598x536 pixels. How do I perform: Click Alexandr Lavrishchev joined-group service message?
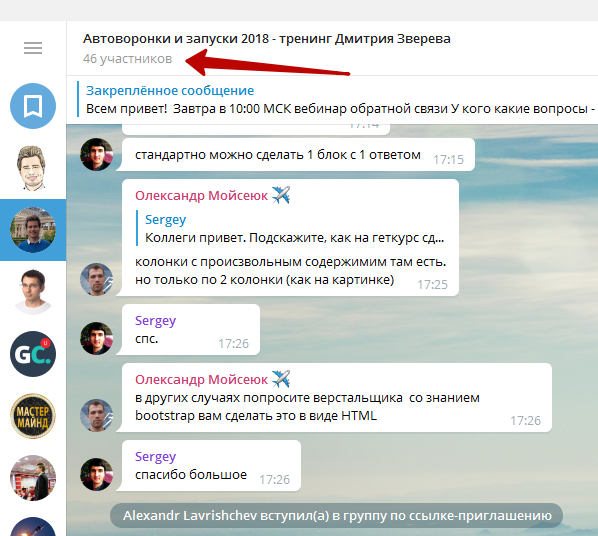coord(337,516)
